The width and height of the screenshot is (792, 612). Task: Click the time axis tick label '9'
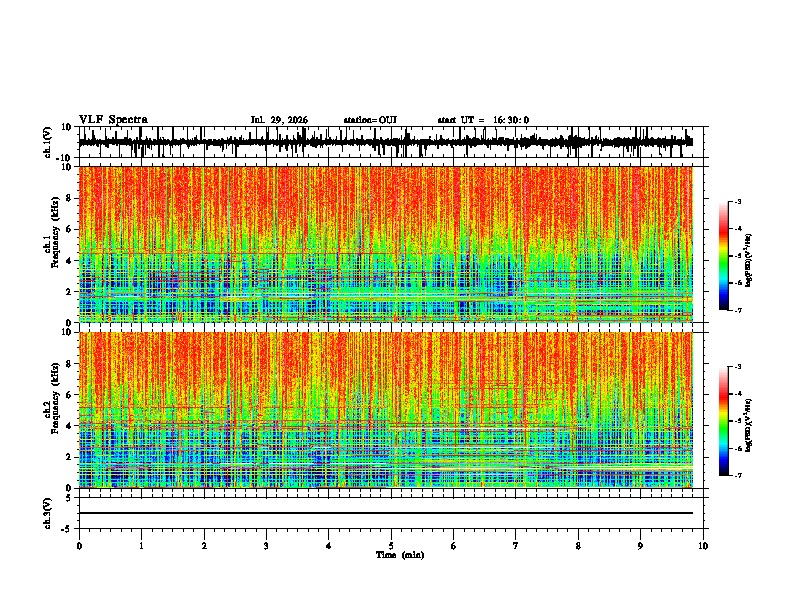pyautogui.click(x=640, y=546)
